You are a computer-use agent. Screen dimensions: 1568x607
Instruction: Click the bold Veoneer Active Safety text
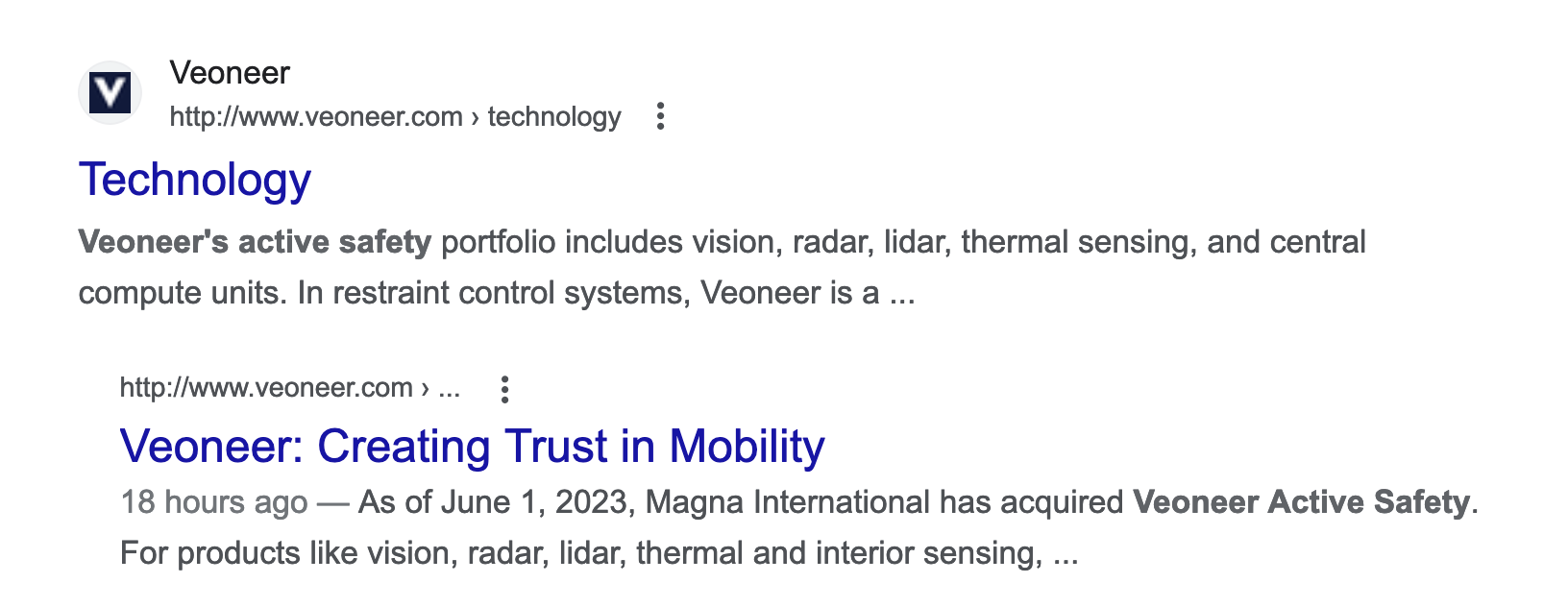[1302, 502]
